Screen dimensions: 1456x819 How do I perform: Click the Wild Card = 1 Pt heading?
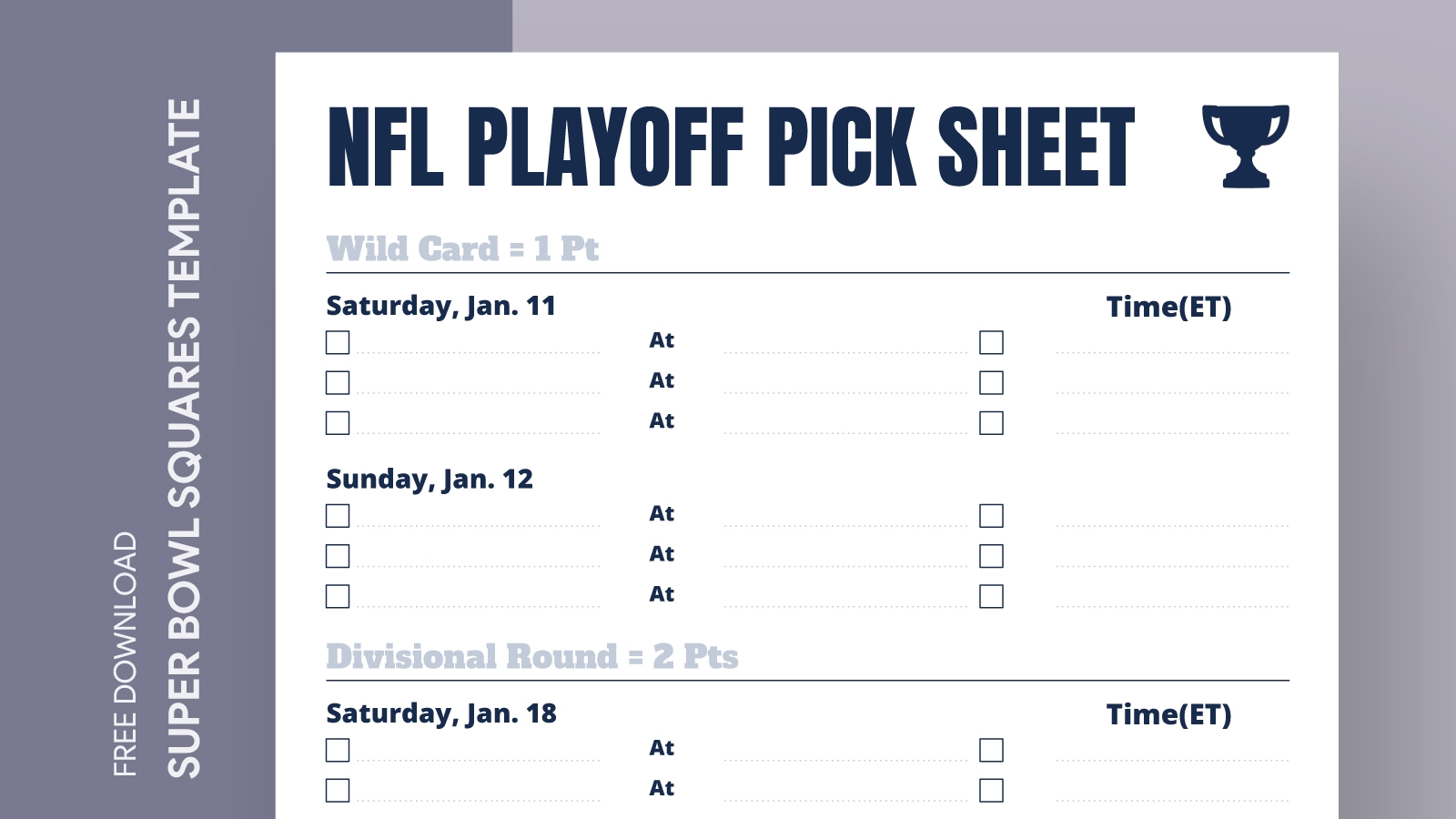(x=462, y=248)
